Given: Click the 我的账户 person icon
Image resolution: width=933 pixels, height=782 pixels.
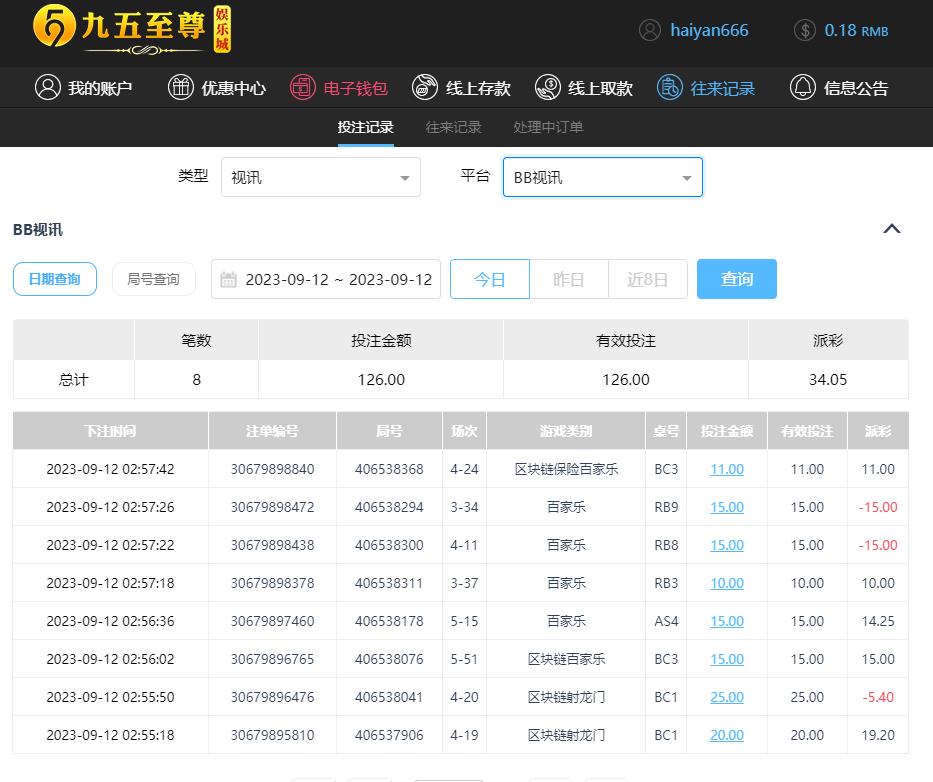Looking at the screenshot, I should coord(47,88).
